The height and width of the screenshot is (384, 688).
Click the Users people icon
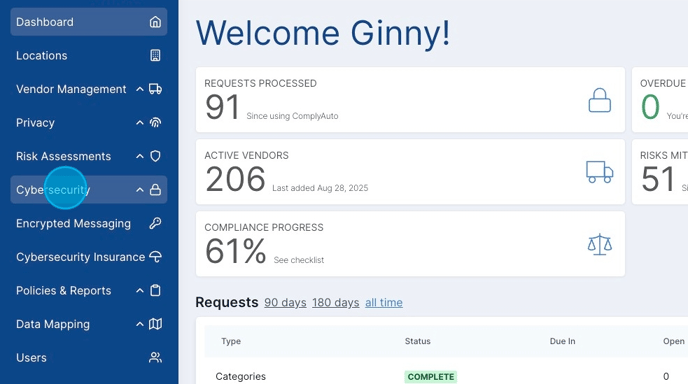pos(155,358)
